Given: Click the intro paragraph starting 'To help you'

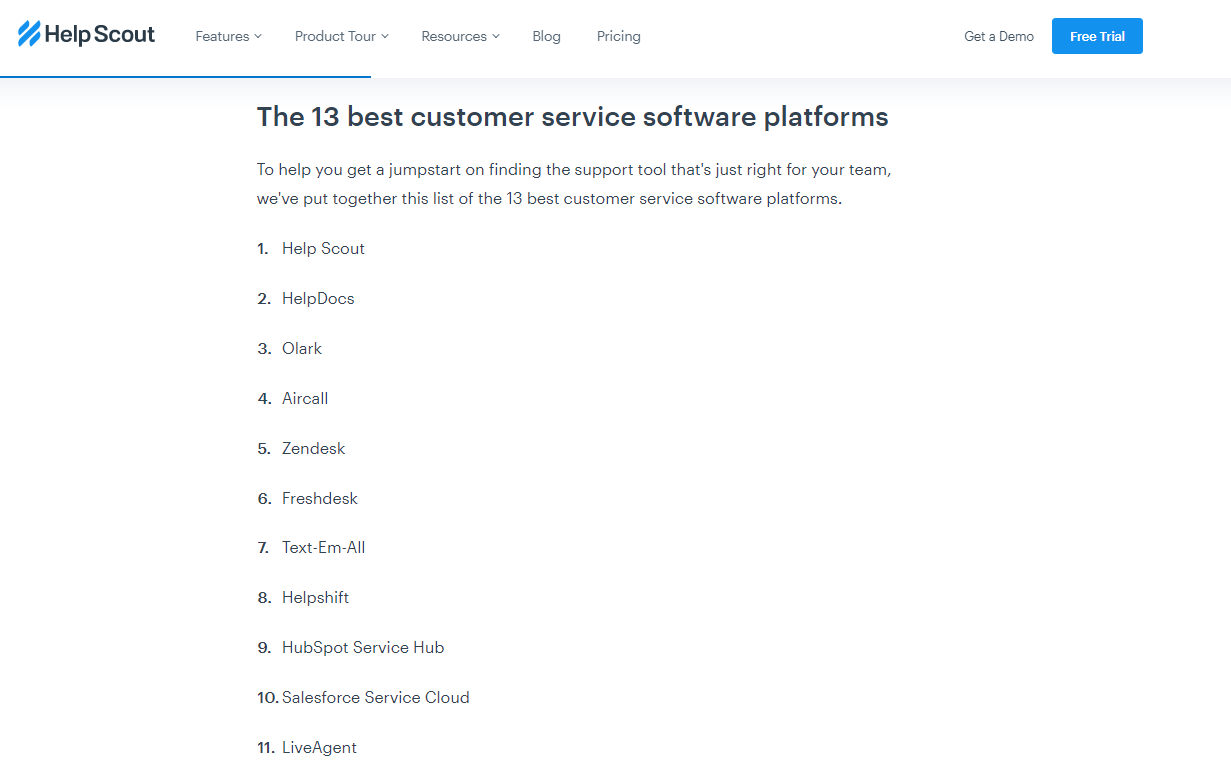Looking at the screenshot, I should tap(574, 184).
